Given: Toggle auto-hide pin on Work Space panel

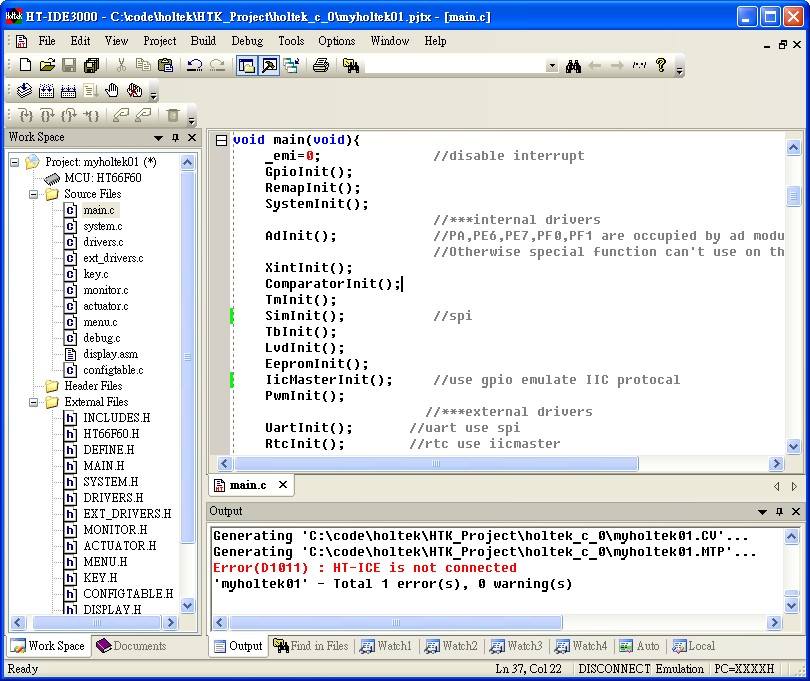Looking at the screenshot, I should (176, 137).
